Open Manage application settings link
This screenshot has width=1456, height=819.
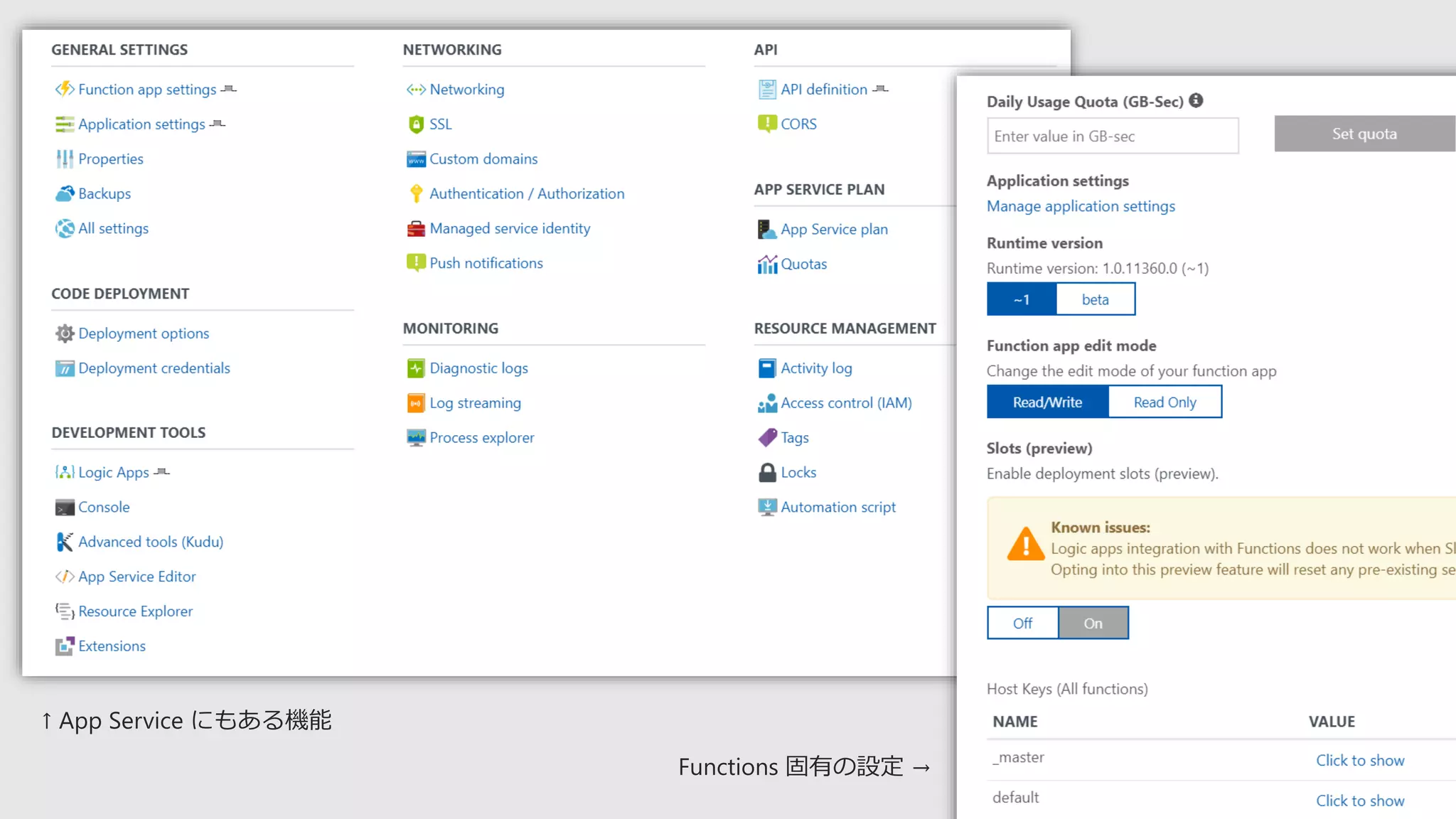coord(1081,206)
